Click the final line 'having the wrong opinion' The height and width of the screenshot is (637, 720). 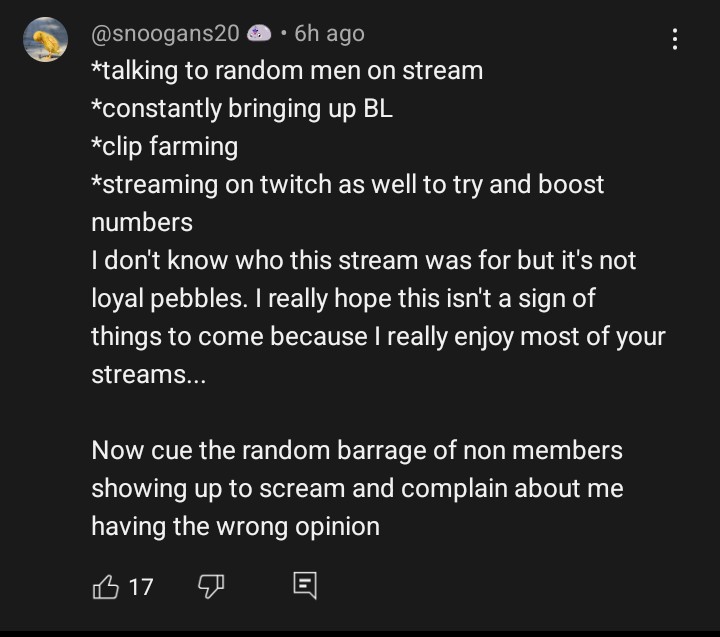pyautogui.click(x=236, y=526)
